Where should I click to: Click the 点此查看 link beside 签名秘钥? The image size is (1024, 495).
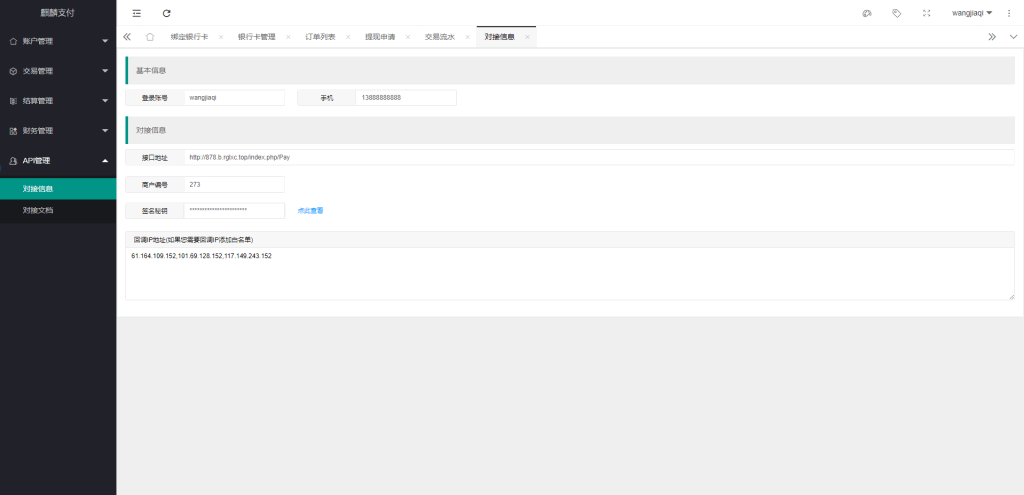click(310, 211)
